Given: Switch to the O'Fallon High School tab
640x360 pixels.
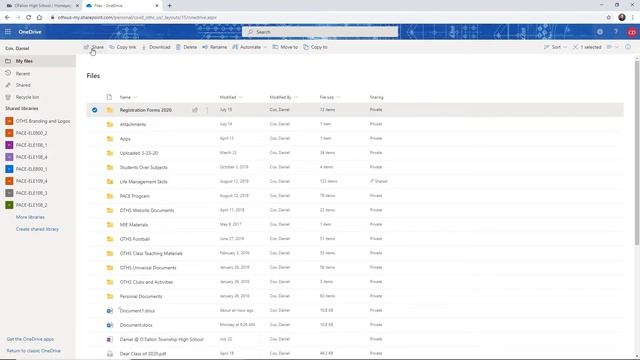Looking at the screenshot, I should coord(42,6).
